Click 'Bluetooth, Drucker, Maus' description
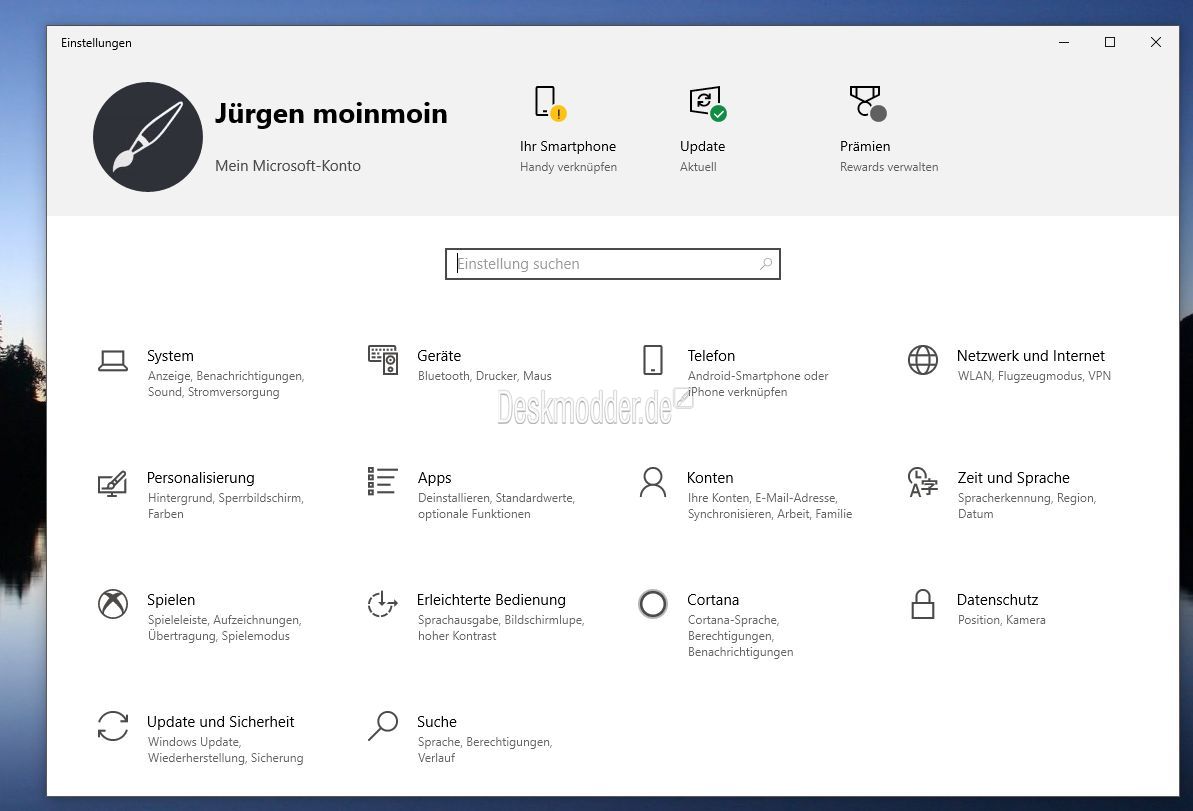The height and width of the screenshot is (811, 1193). (485, 376)
